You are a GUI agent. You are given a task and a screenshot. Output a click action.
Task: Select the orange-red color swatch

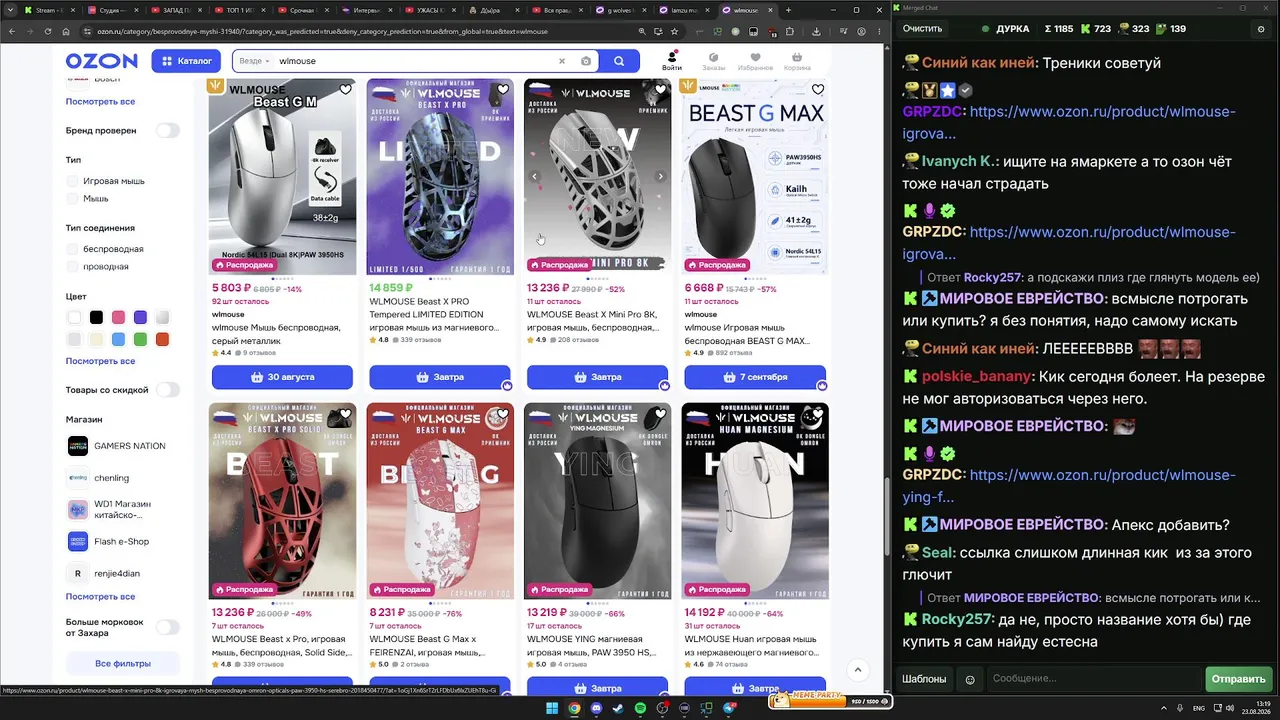click(x=162, y=339)
